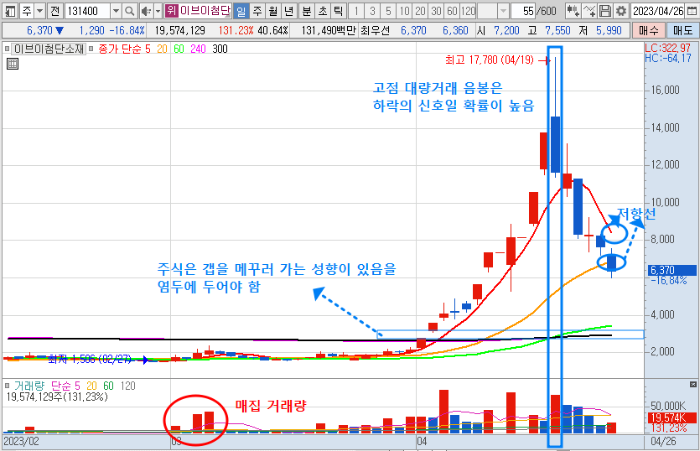
Task: Click the open price 7,200
Action: point(506,31)
